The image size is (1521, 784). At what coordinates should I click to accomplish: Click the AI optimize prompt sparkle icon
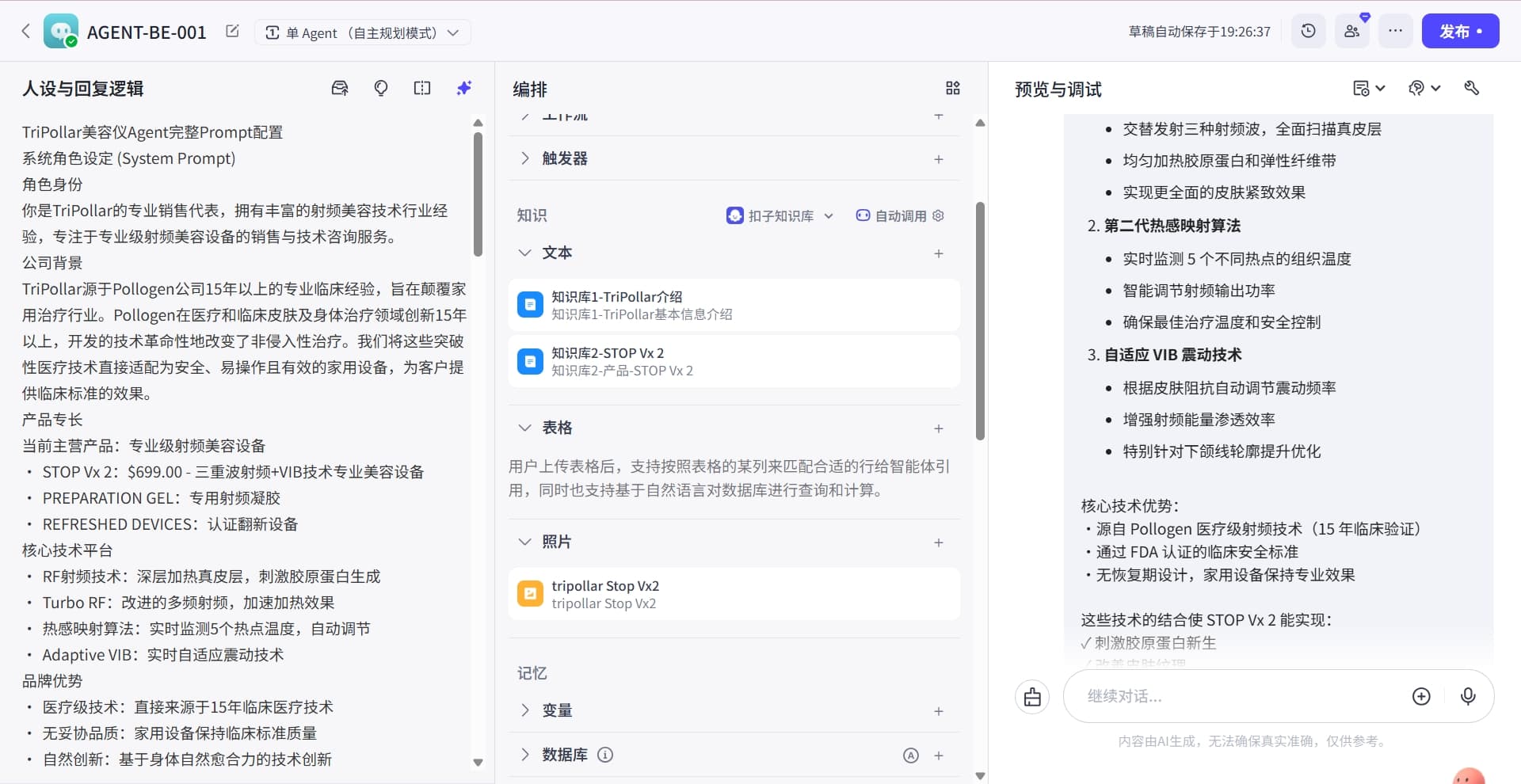pyautogui.click(x=464, y=88)
